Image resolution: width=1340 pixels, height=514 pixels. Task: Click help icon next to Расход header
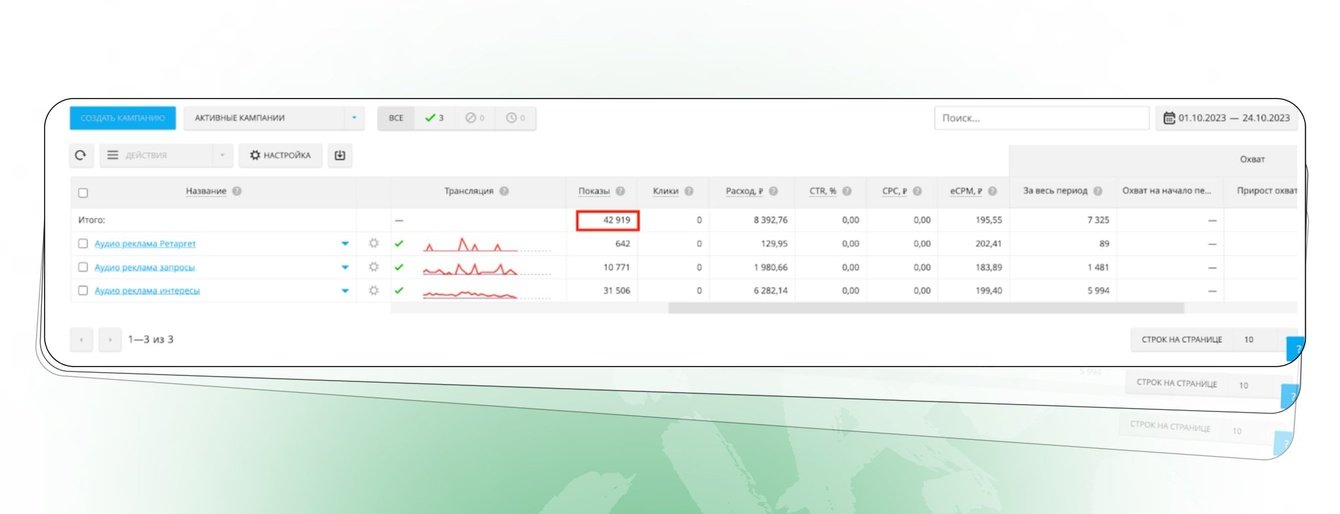(x=775, y=191)
